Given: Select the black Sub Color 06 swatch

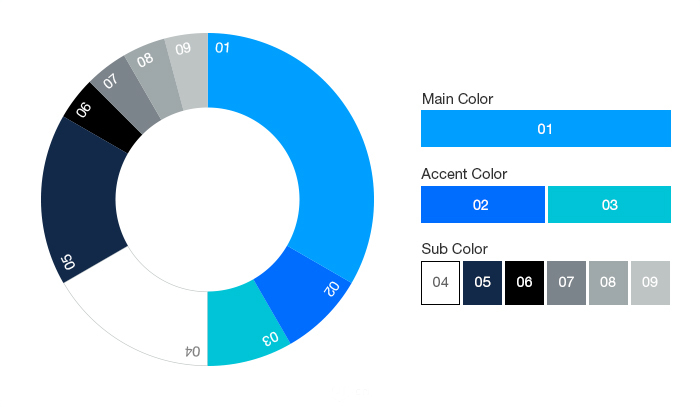Looking at the screenshot, I should [x=524, y=282].
